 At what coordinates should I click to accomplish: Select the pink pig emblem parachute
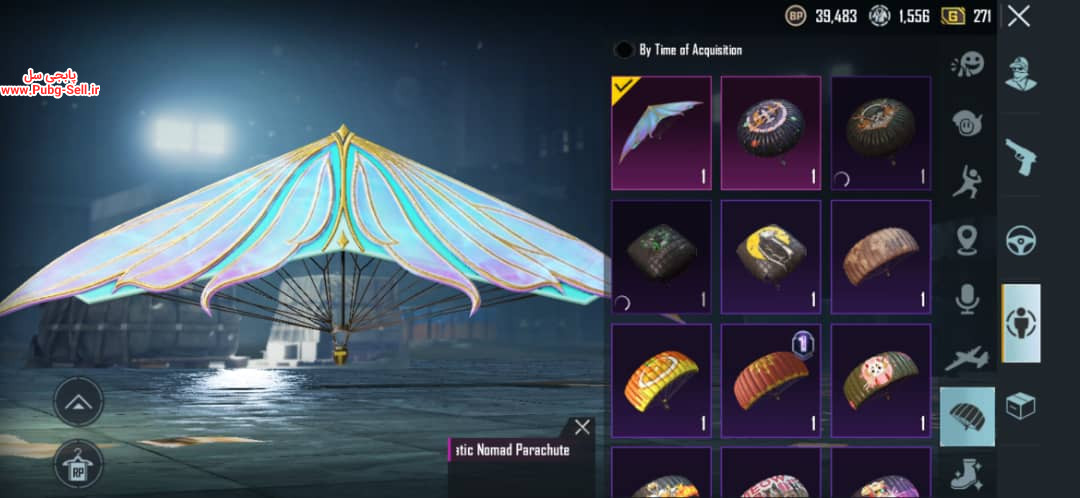881,381
